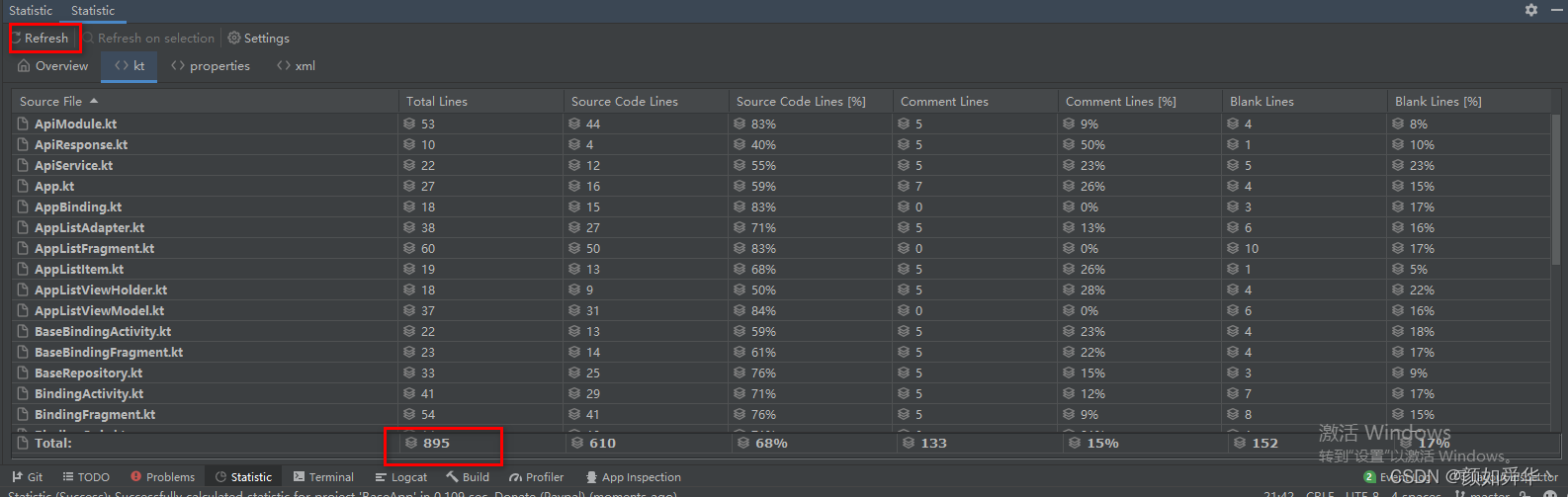Open the Git tool window

28,477
